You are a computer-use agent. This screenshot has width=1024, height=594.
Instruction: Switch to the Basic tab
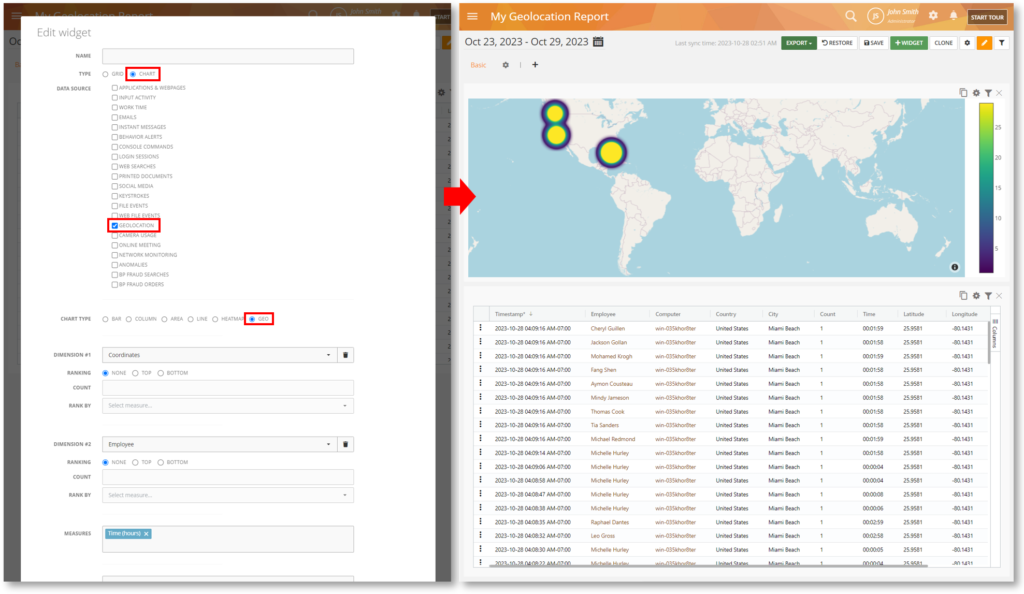pyautogui.click(x=478, y=65)
